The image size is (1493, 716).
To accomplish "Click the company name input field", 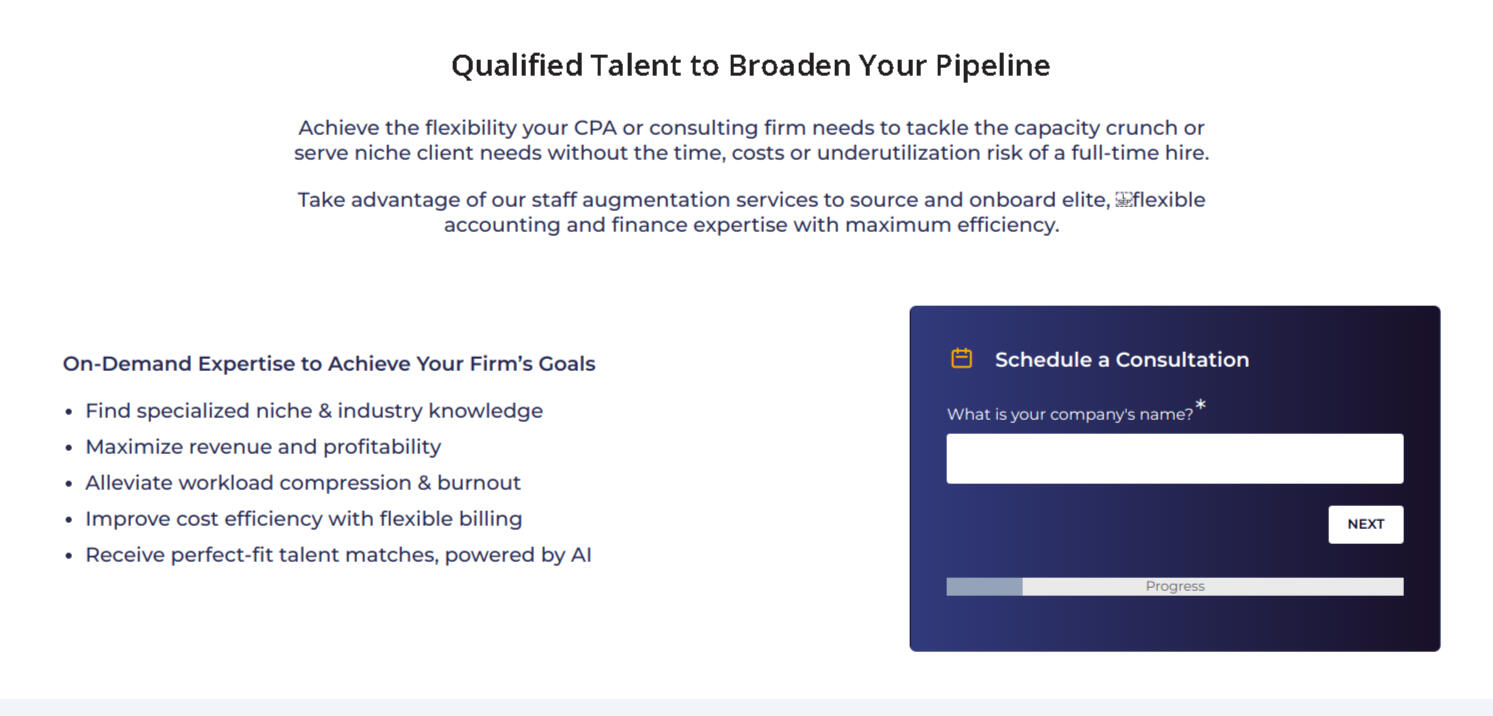I will tap(1174, 459).
